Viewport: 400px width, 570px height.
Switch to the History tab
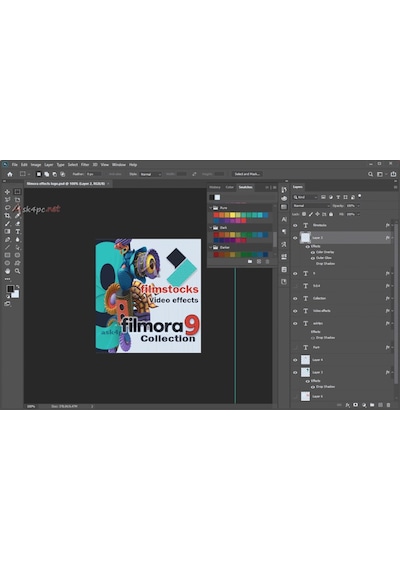click(x=215, y=187)
